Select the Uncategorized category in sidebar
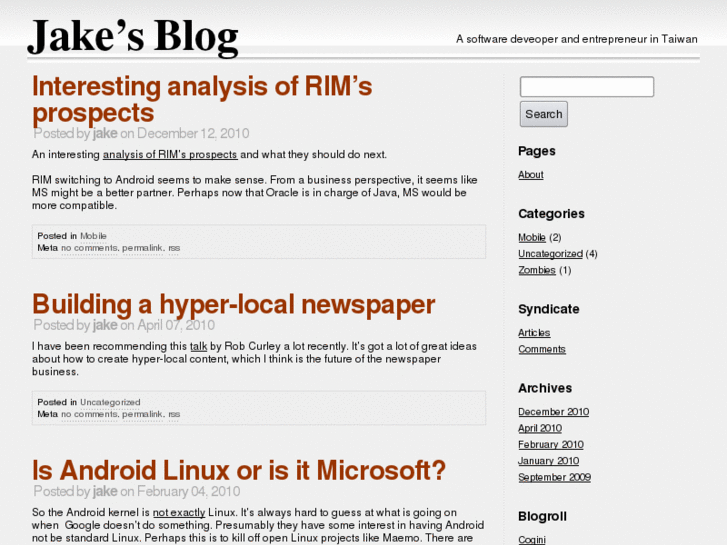 [550, 254]
